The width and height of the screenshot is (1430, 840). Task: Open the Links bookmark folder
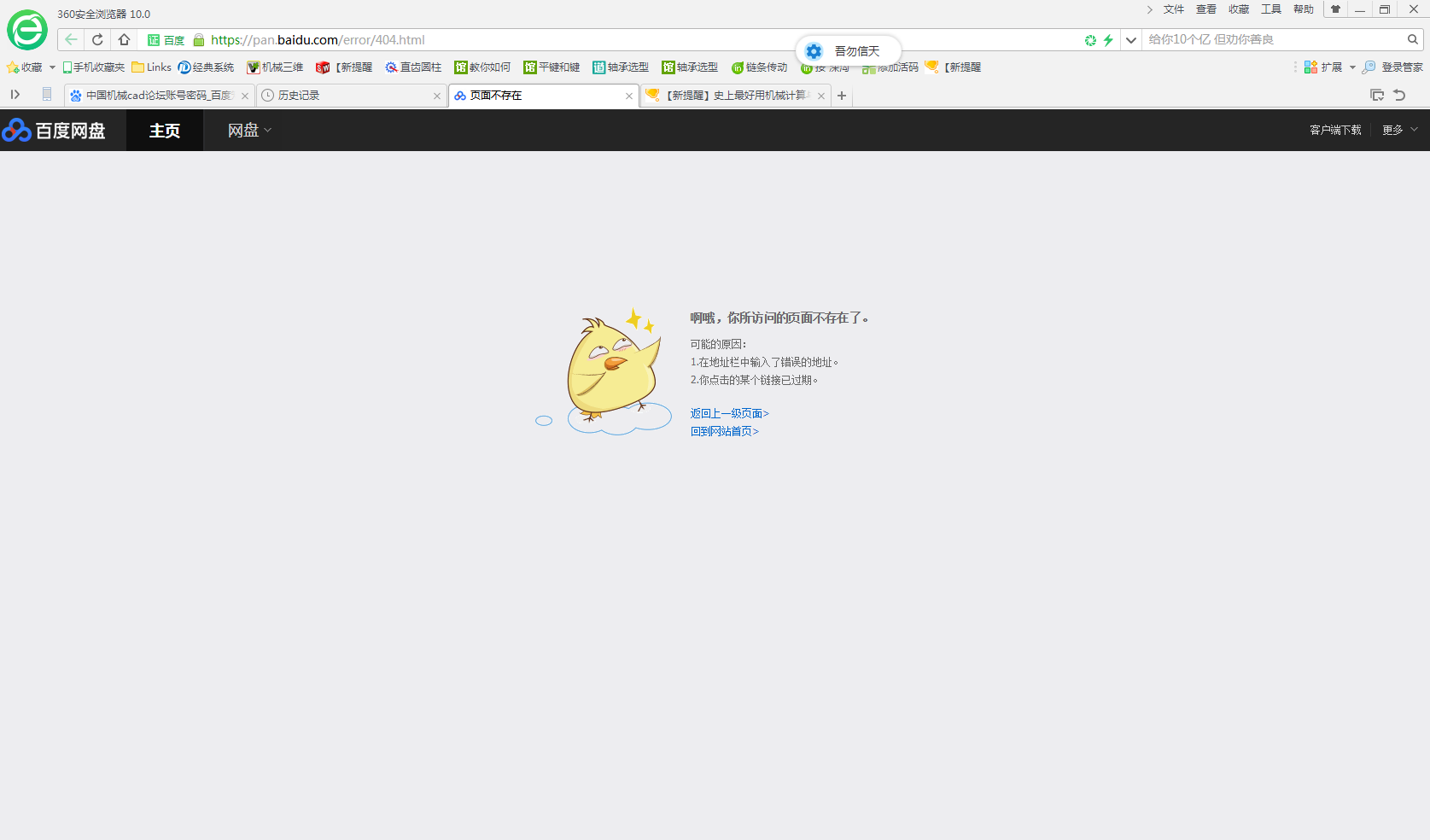[x=151, y=67]
